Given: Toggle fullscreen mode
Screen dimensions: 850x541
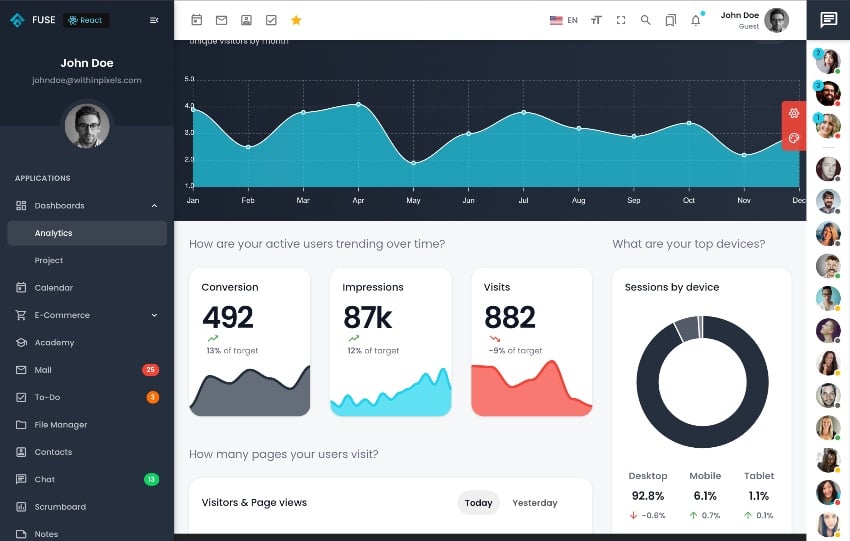Looking at the screenshot, I should 621,20.
